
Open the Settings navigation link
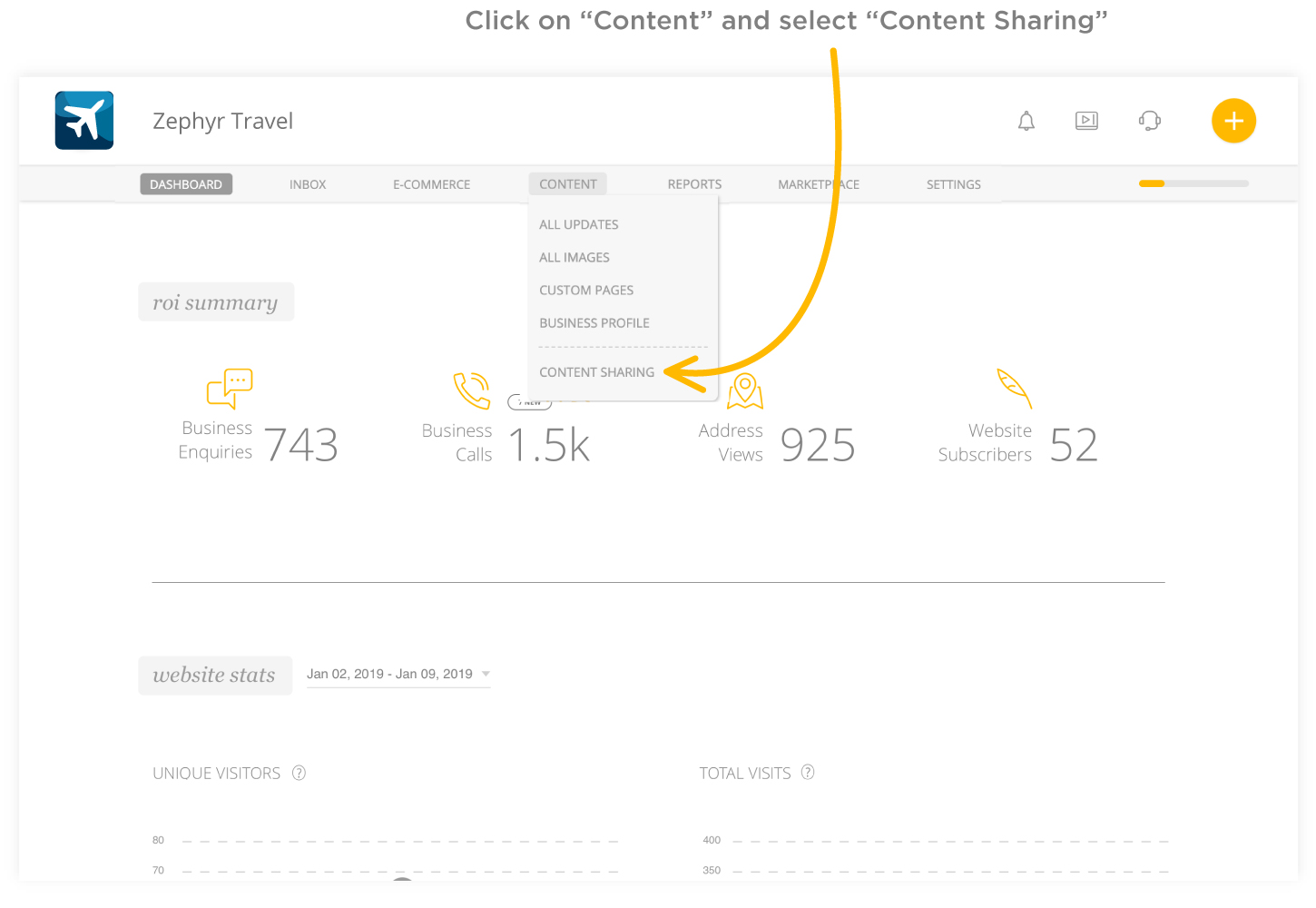click(x=953, y=184)
